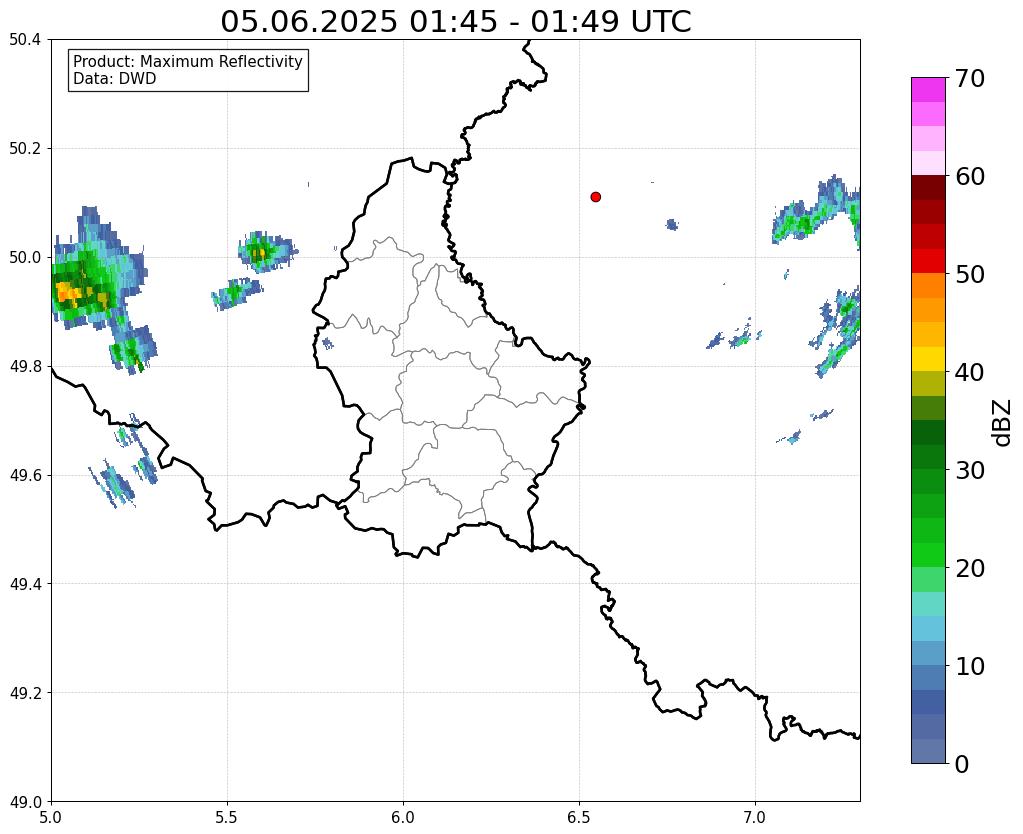Click the 5.0 longitude tick label
The width and height of the screenshot is (1023, 834).
pyautogui.click(x=51, y=818)
